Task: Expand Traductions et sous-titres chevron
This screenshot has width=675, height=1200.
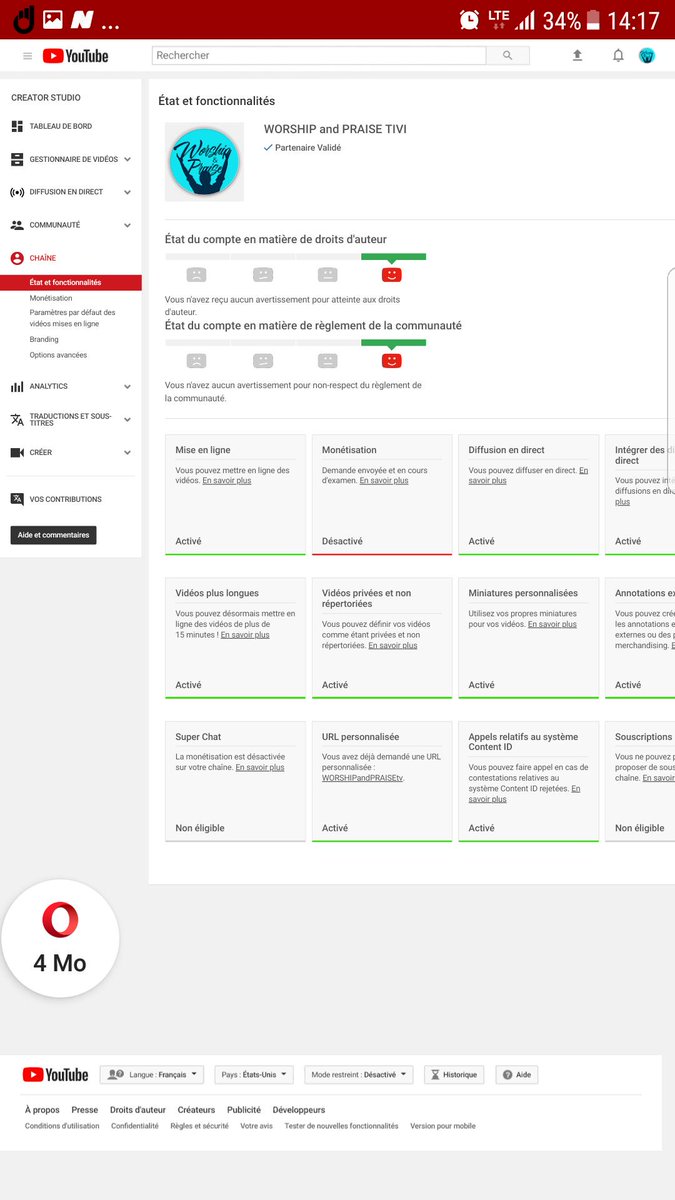Action: (127, 420)
